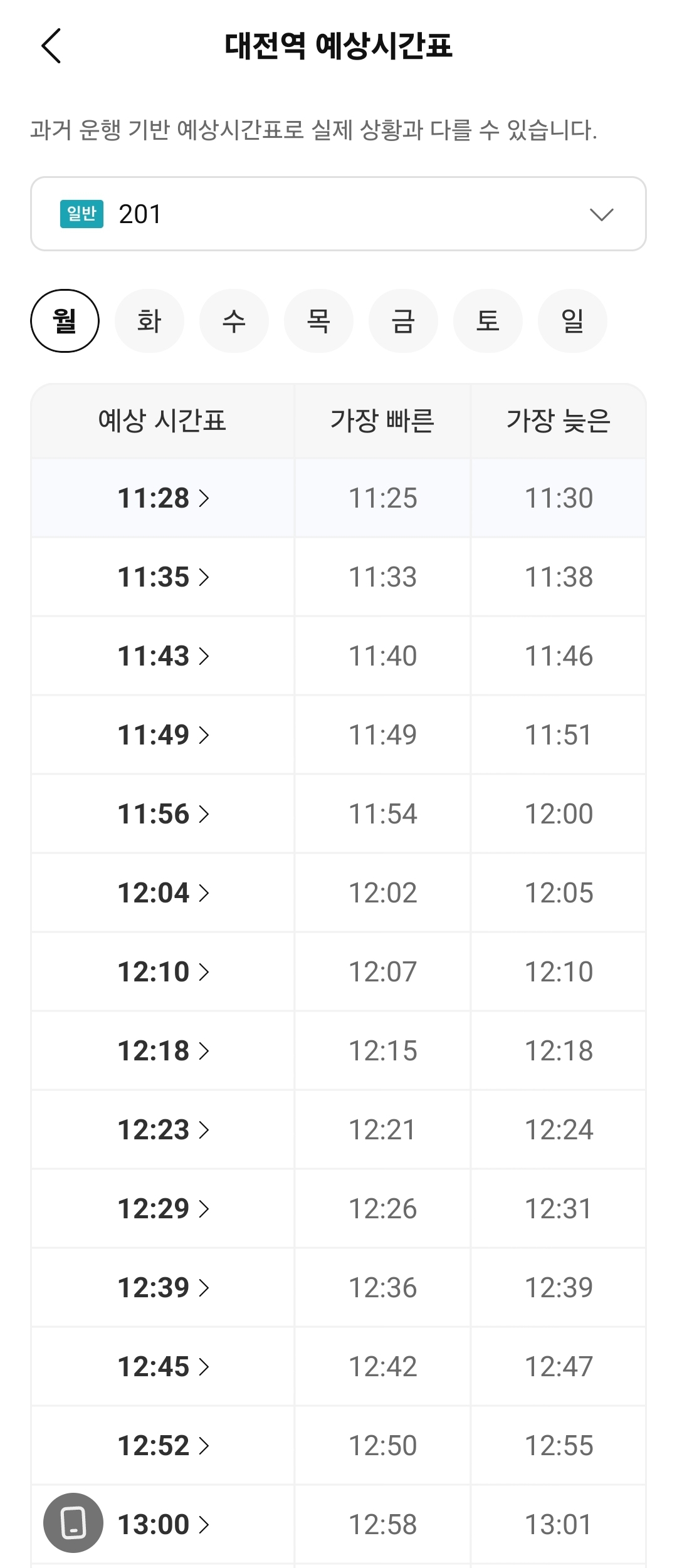Select the 화 (Tuesday) day chip
Image resolution: width=677 pixels, height=1568 pixels.
149,321
